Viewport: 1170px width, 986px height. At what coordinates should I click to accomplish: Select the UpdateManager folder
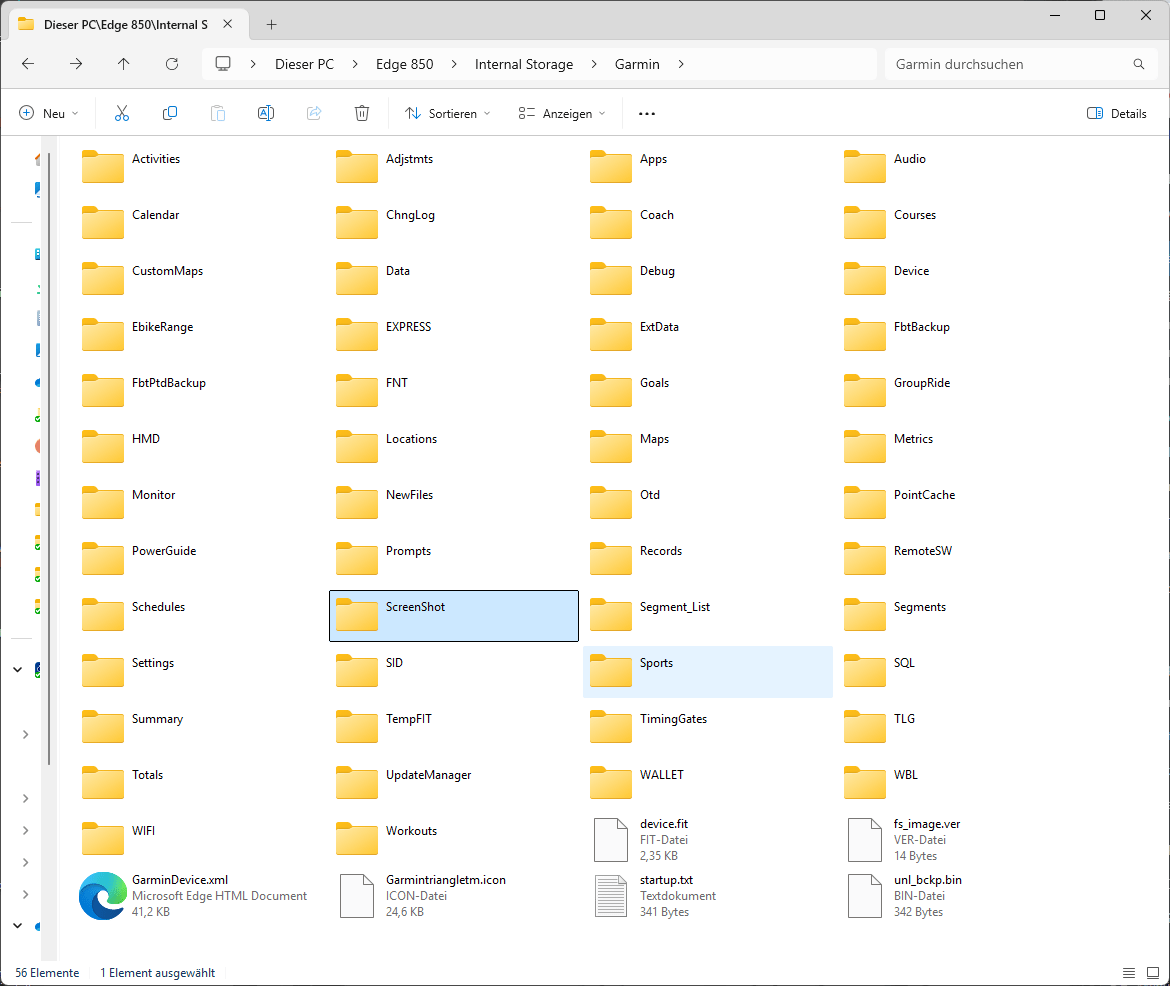point(454,784)
